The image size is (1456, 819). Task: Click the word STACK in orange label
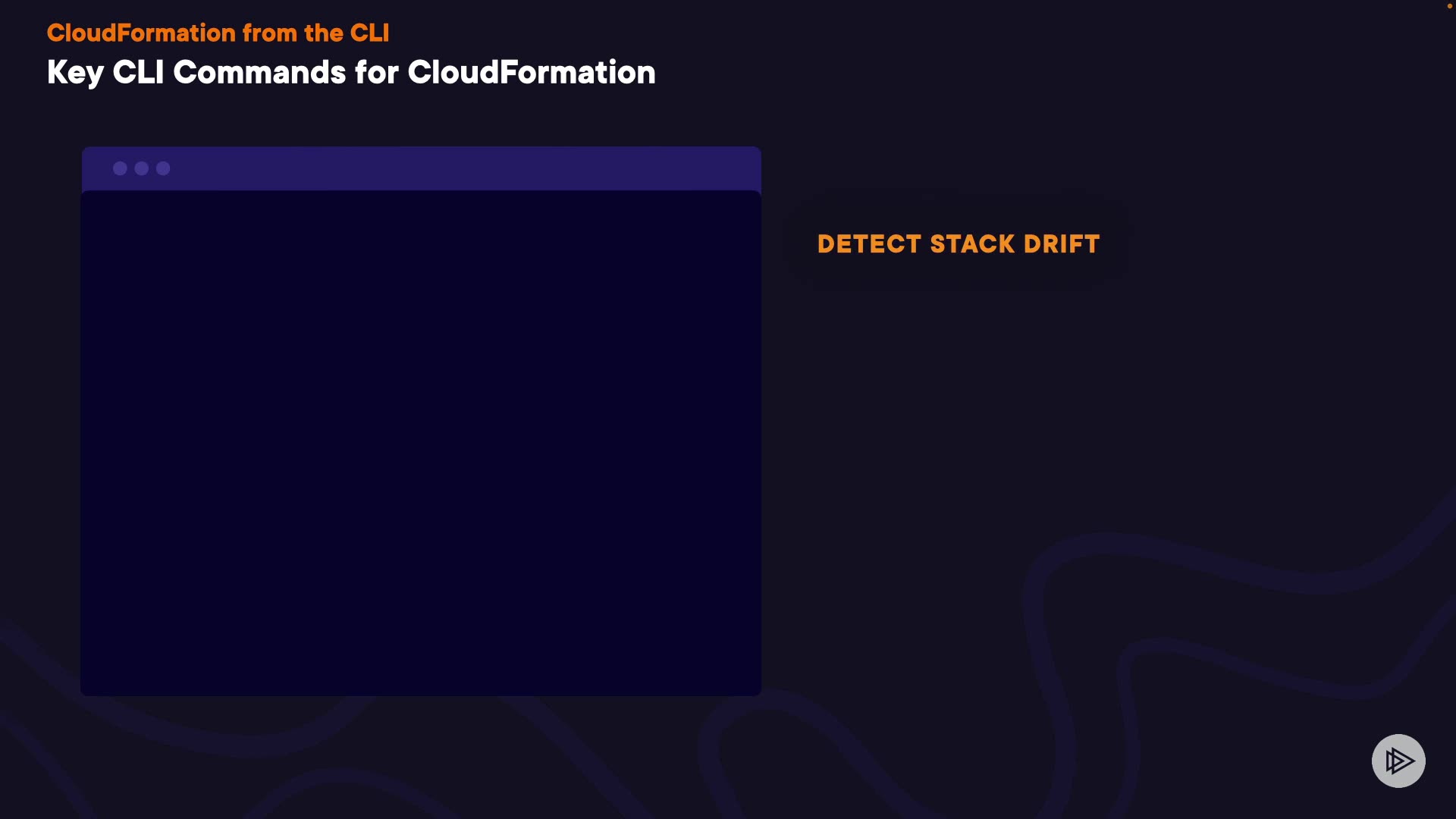point(972,244)
